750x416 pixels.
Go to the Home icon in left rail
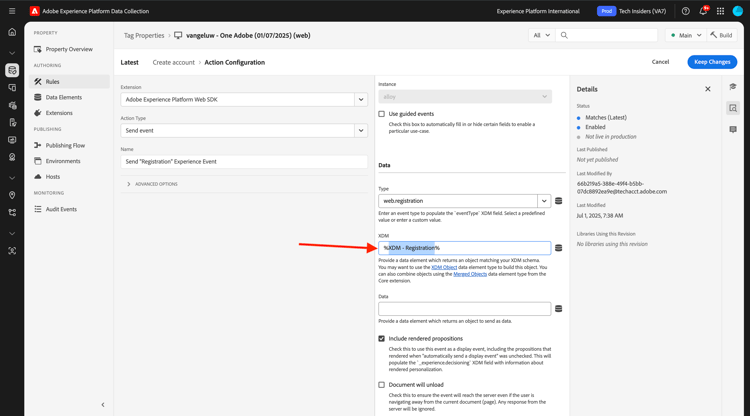(12, 32)
